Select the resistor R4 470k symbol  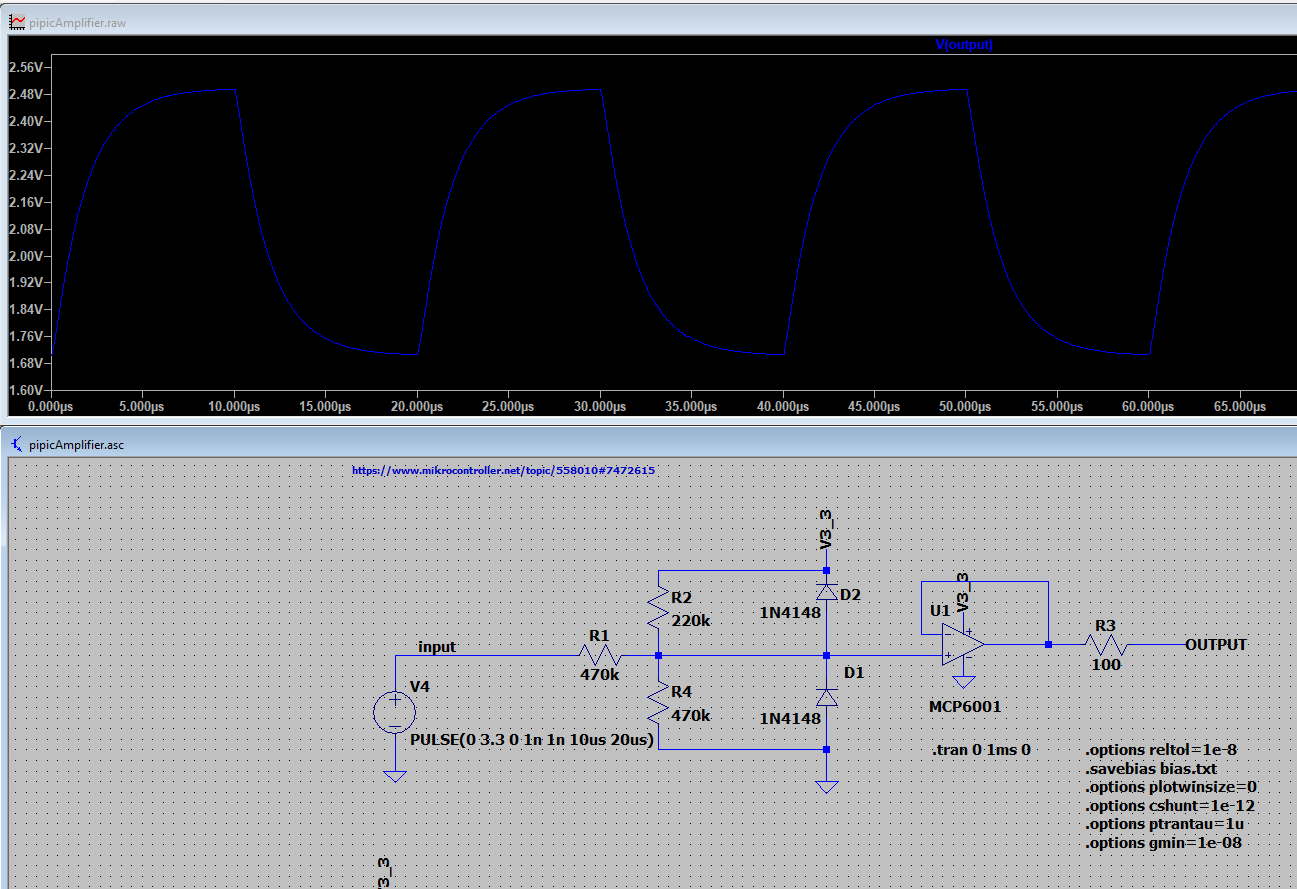click(659, 700)
